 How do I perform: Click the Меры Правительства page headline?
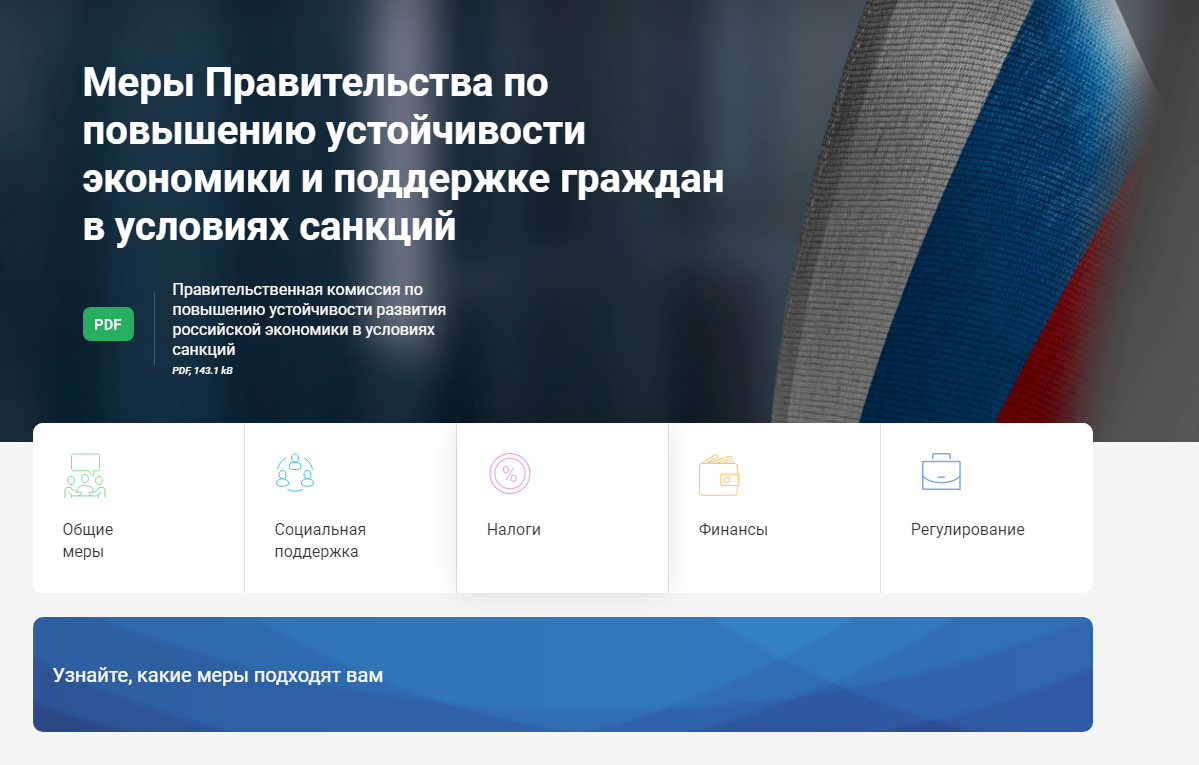click(x=403, y=155)
